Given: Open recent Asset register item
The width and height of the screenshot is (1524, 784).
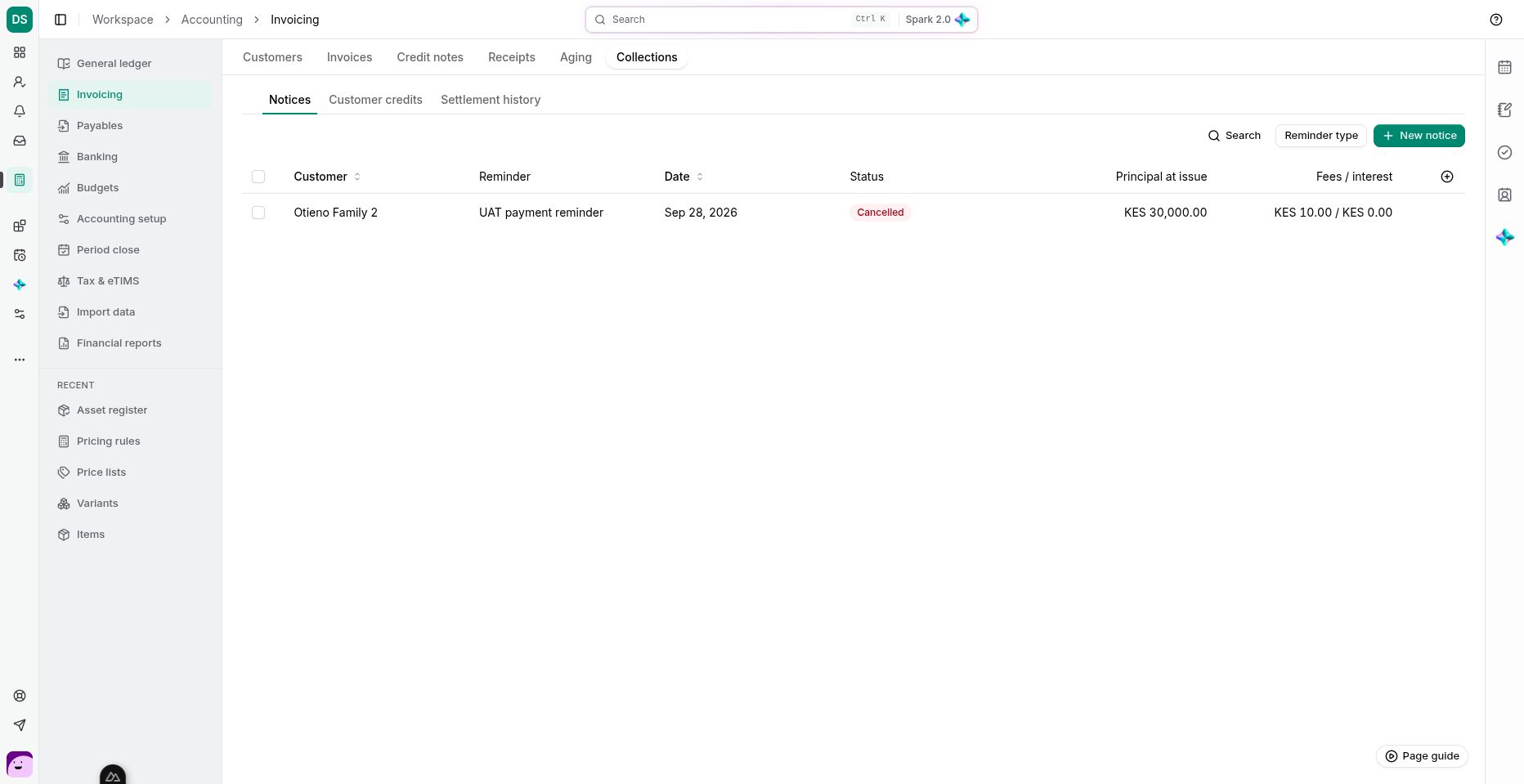Looking at the screenshot, I should tap(130, 410).
